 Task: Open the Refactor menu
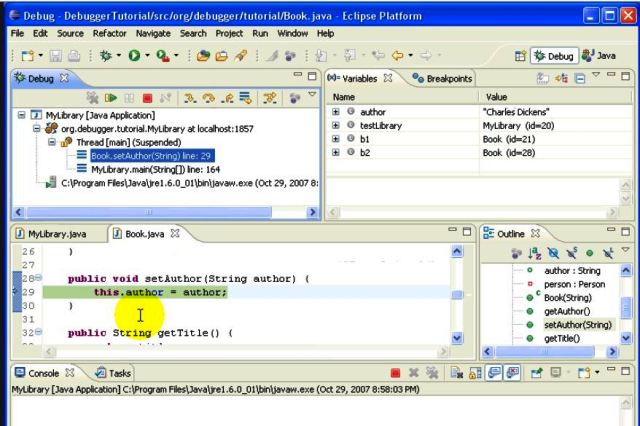[109, 33]
